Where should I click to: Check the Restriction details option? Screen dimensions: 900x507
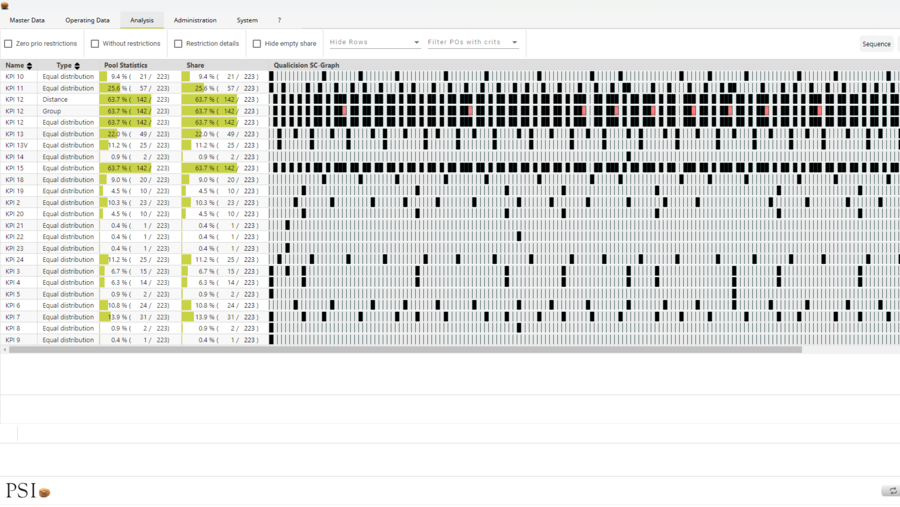point(178,44)
